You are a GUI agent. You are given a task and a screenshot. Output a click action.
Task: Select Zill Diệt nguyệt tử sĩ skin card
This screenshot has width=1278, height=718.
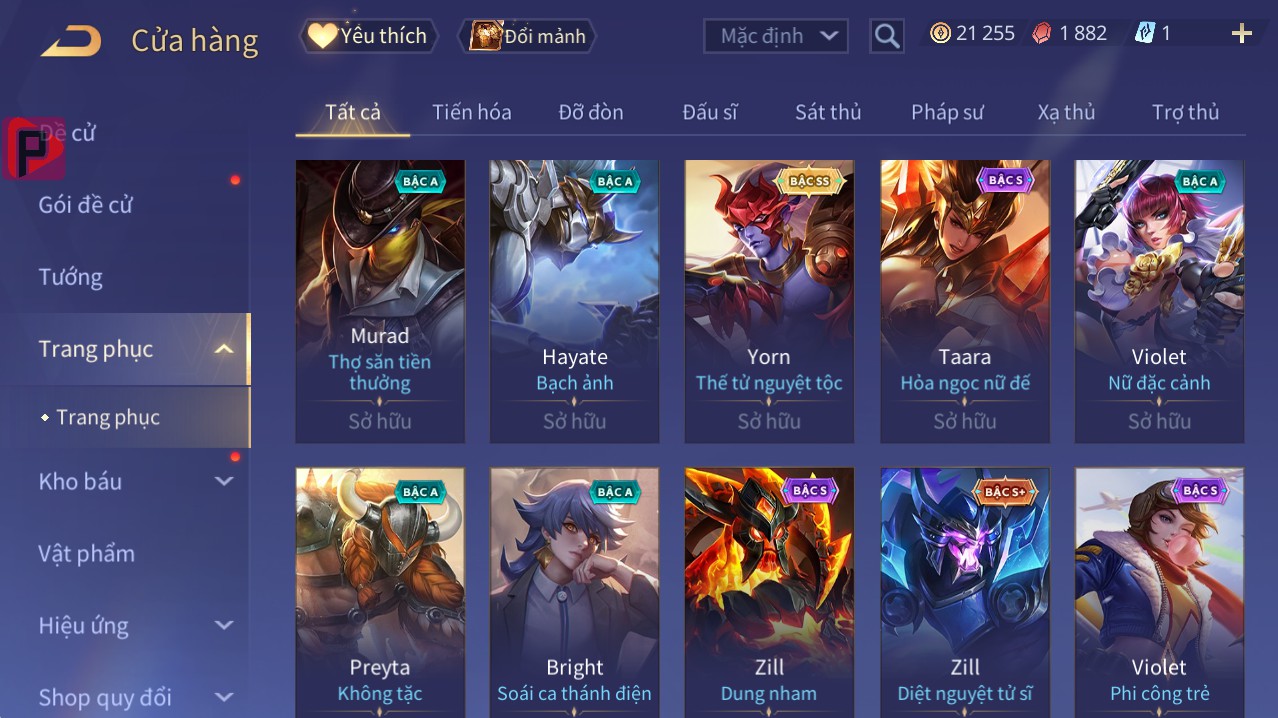point(964,592)
